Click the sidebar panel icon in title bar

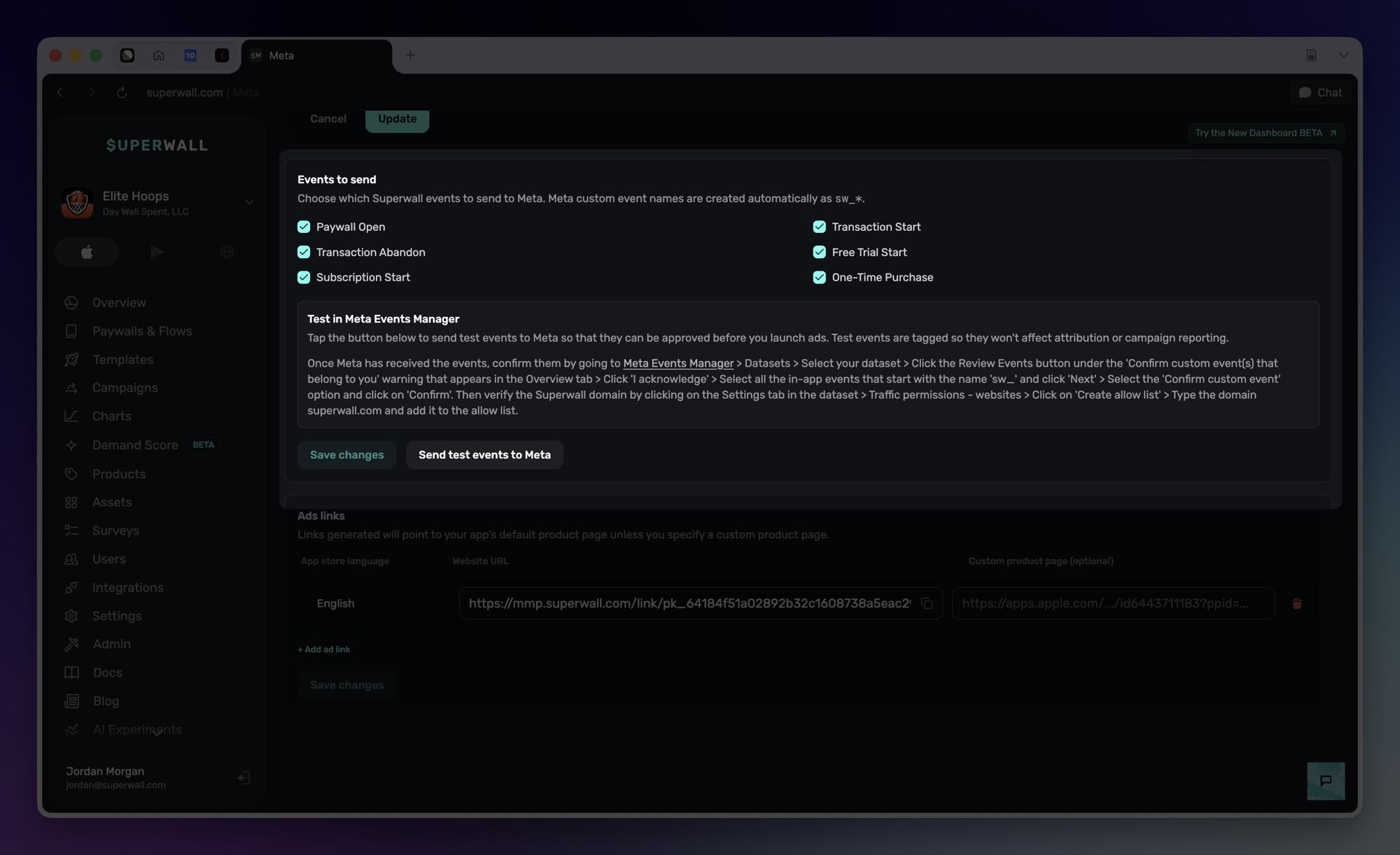[1311, 55]
